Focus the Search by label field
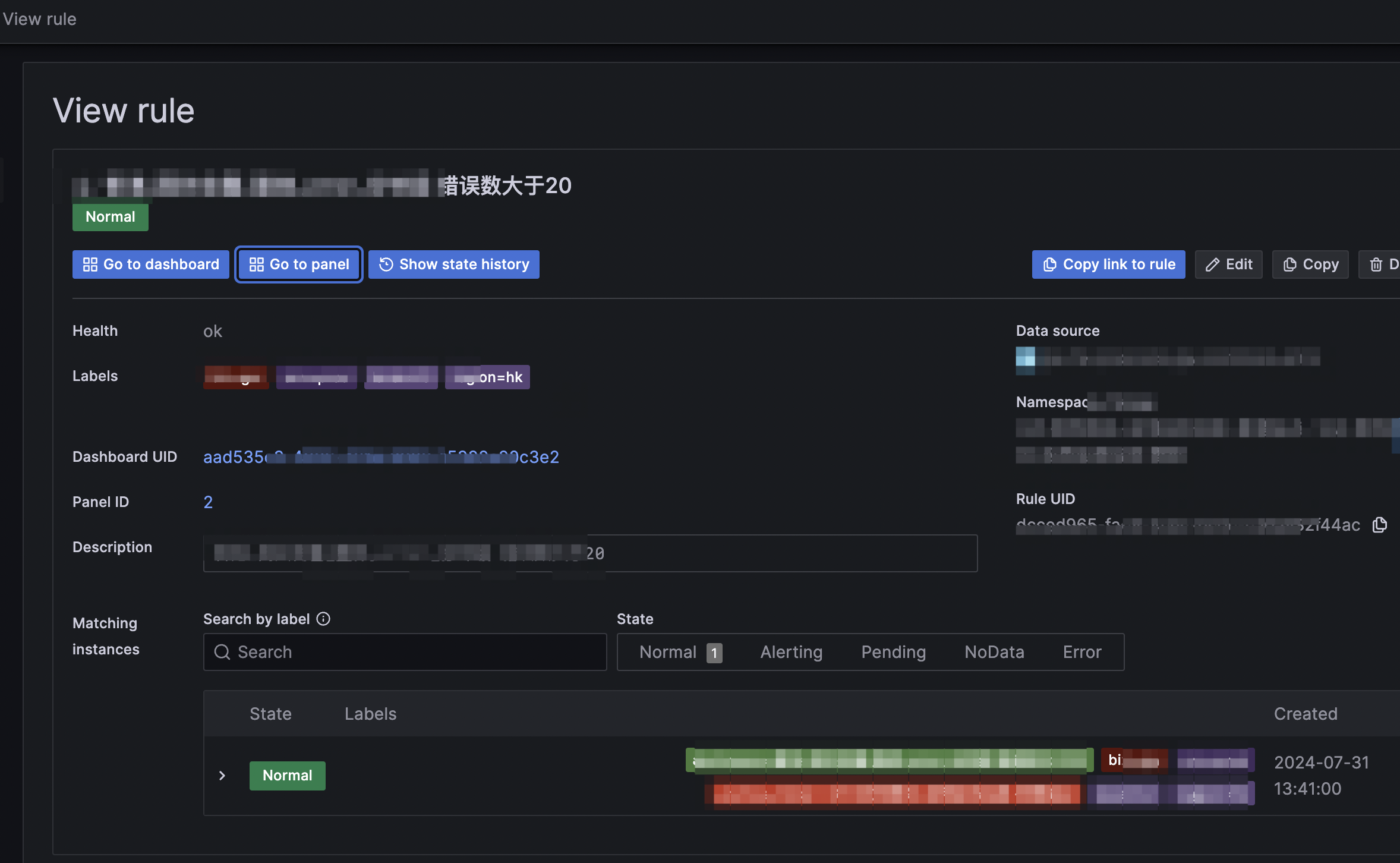 [x=405, y=652]
